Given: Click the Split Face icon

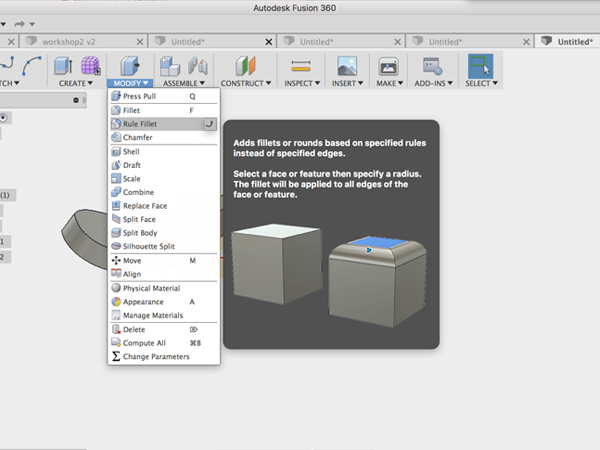Looking at the screenshot, I should pyautogui.click(x=116, y=219).
